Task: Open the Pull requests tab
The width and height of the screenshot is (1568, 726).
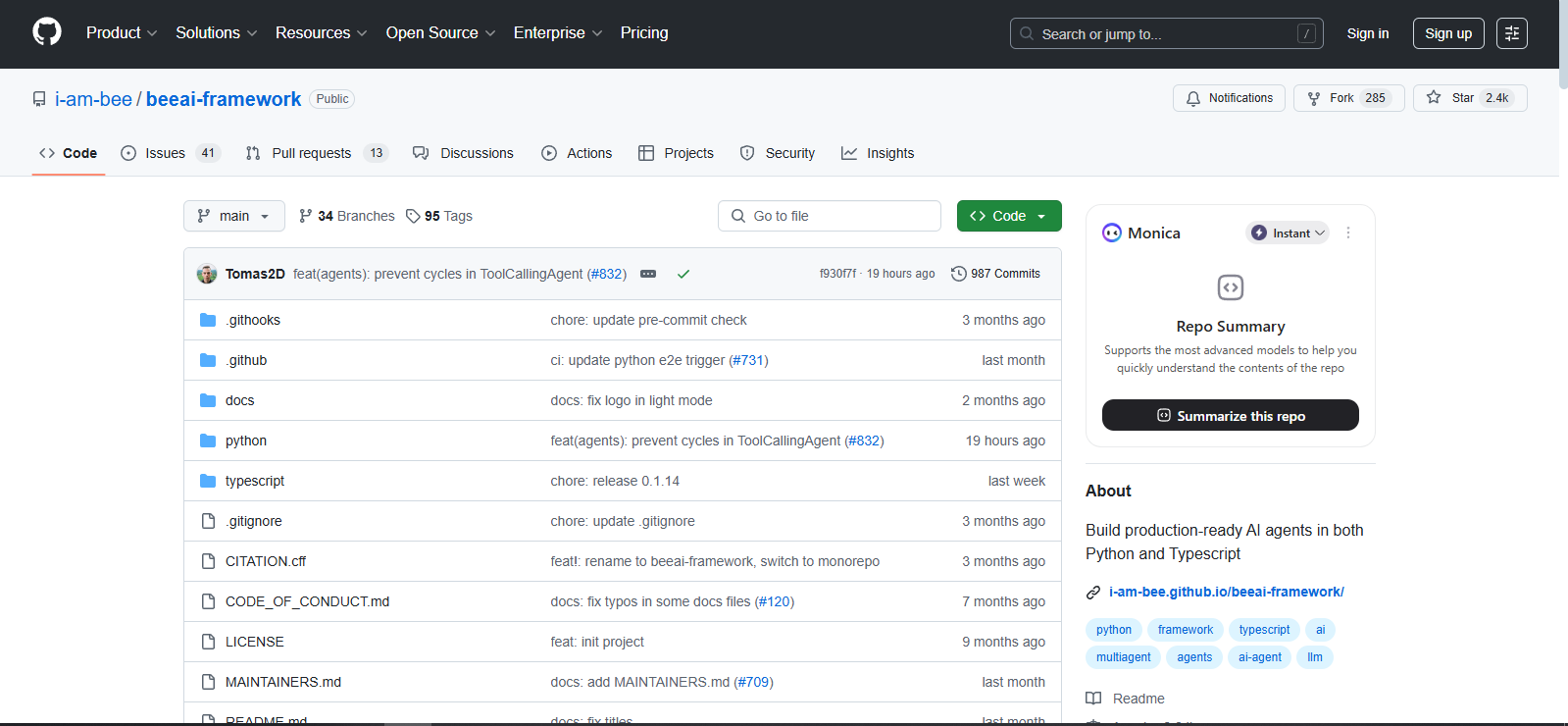Action: click(x=317, y=153)
